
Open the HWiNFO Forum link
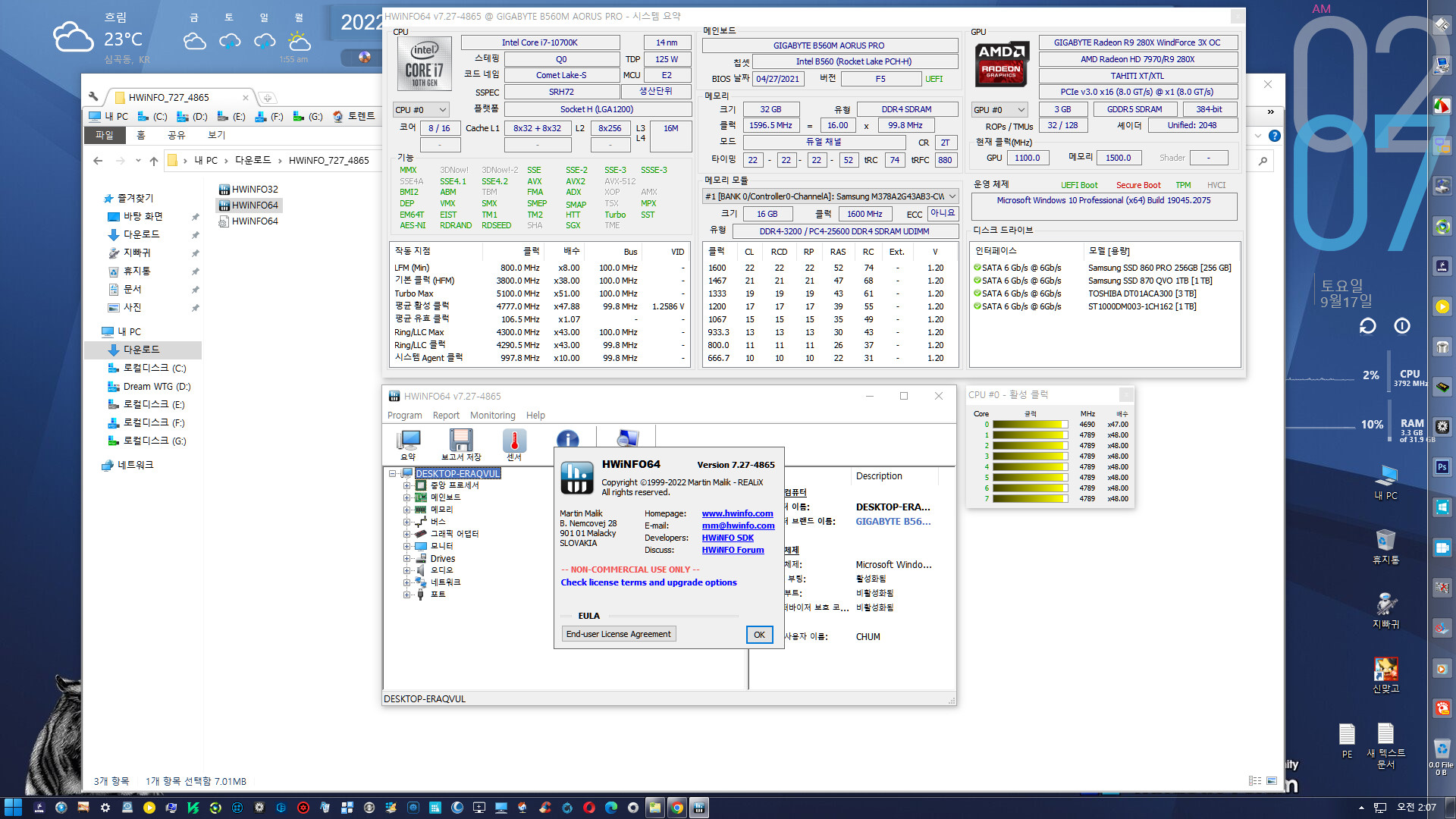tap(733, 550)
